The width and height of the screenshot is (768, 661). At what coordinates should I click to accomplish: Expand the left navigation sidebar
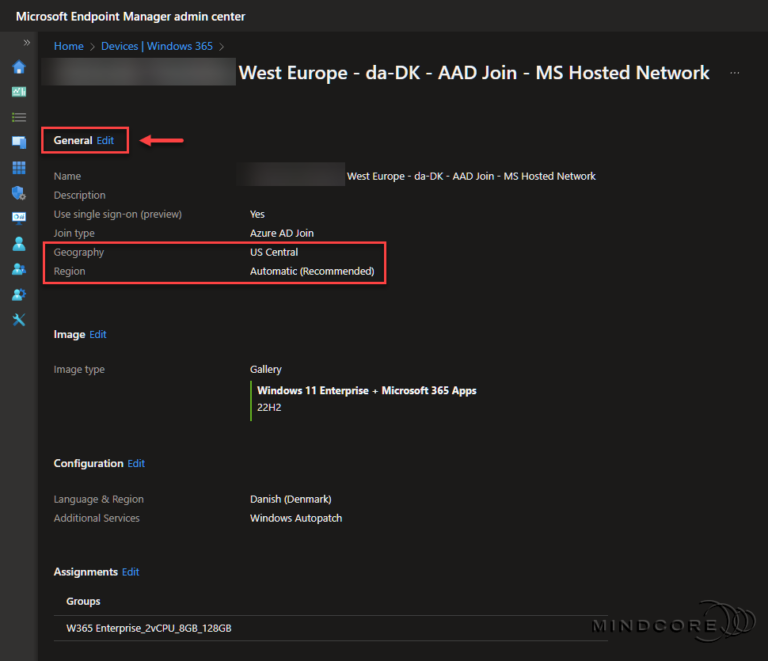(27, 43)
